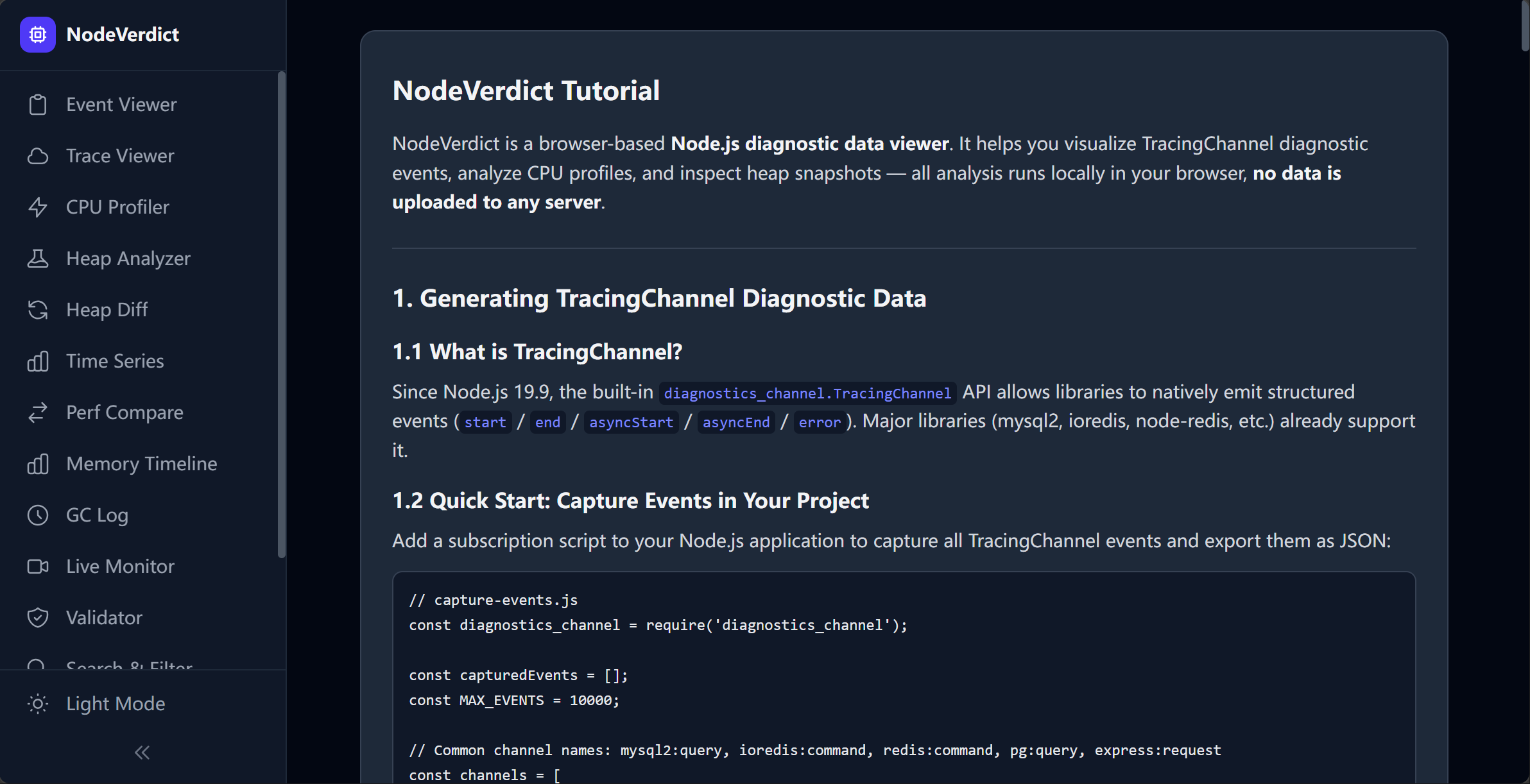Image resolution: width=1530 pixels, height=784 pixels.
Task: Click inline code 'diagnostics_channel.TracingChannel'
Action: click(807, 393)
